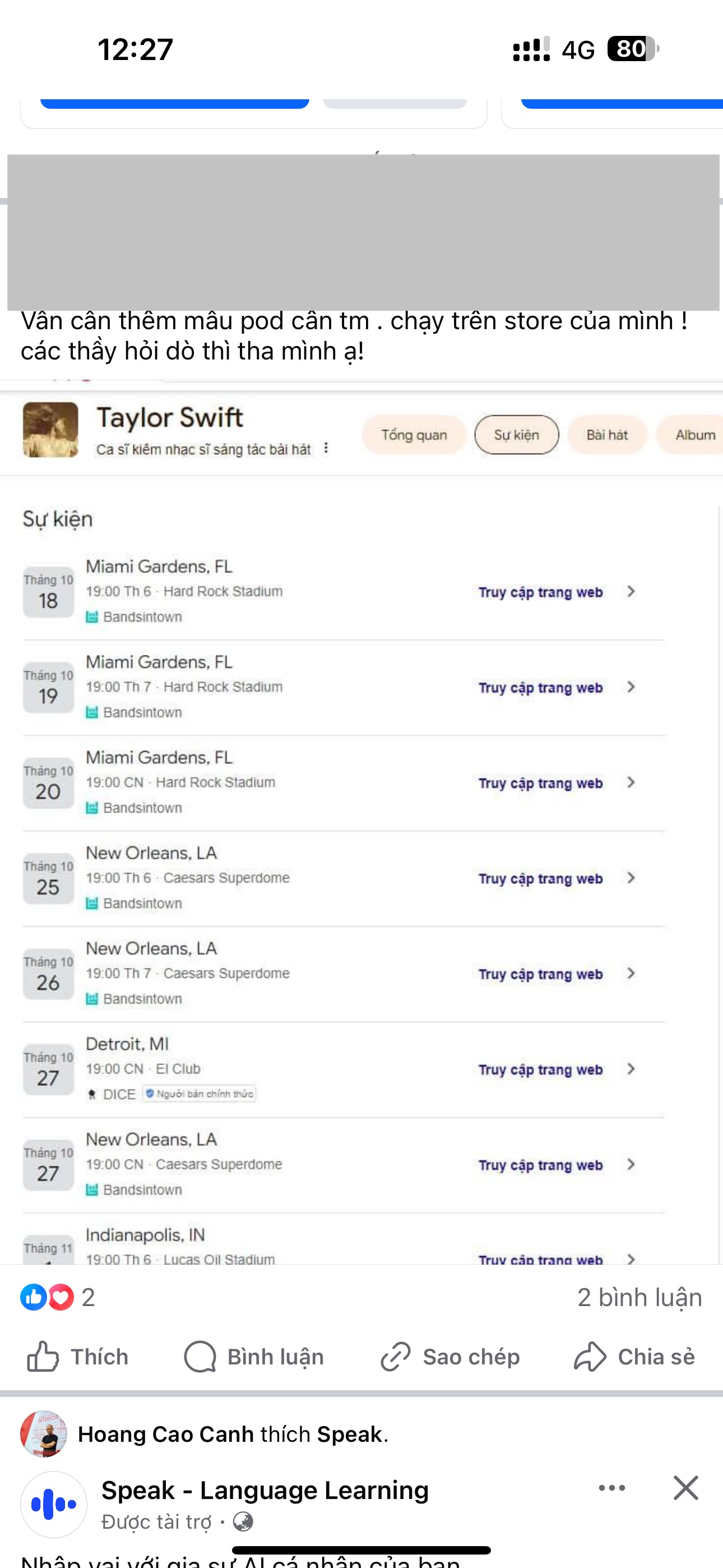Dismiss the Speak sponsored post with X

pos(686,1488)
